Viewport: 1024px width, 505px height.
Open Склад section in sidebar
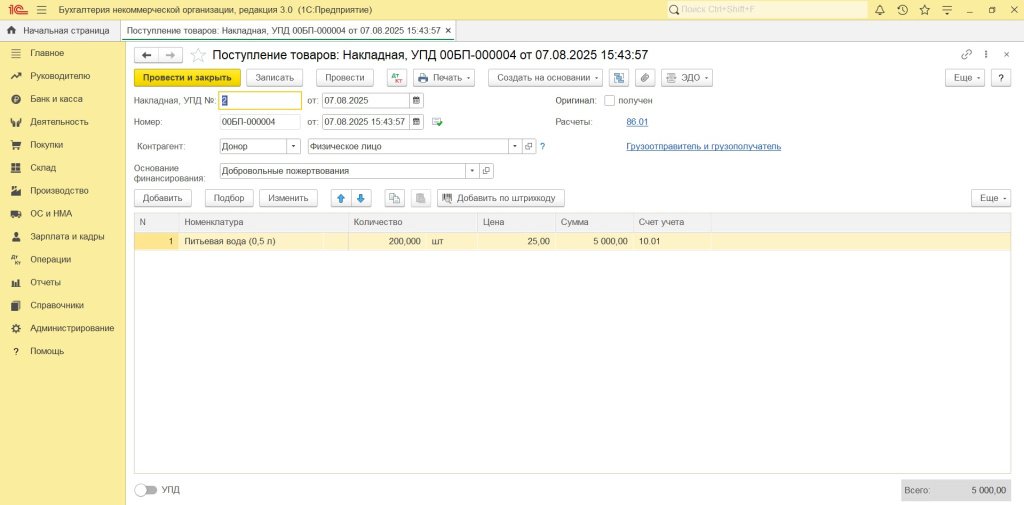43,168
